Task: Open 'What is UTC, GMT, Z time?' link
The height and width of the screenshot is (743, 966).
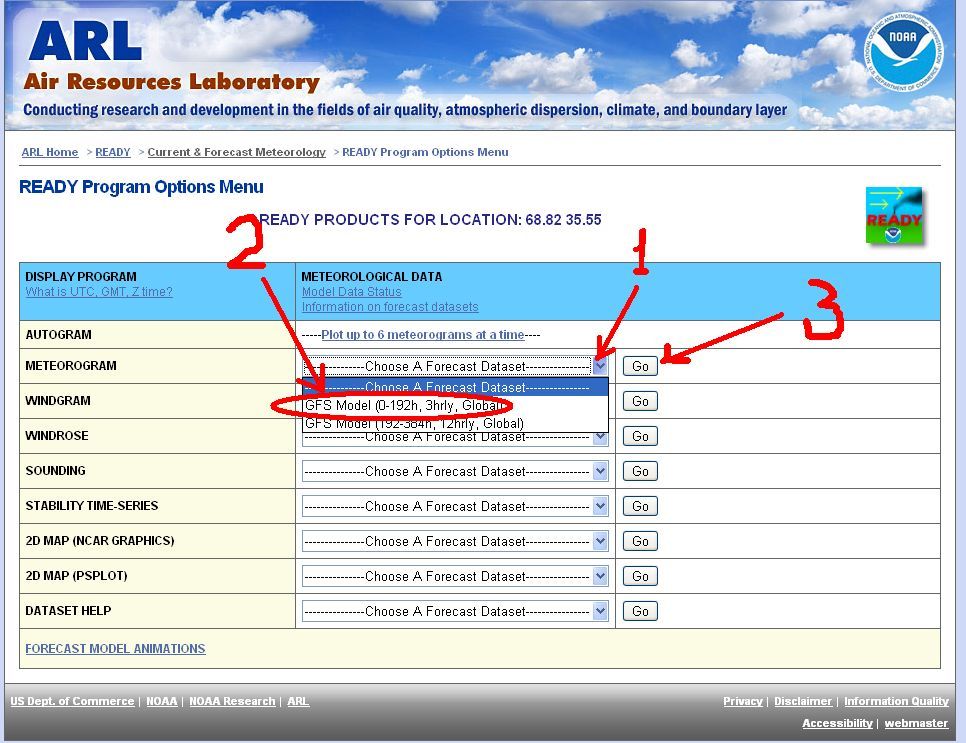Action: (99, 292)
